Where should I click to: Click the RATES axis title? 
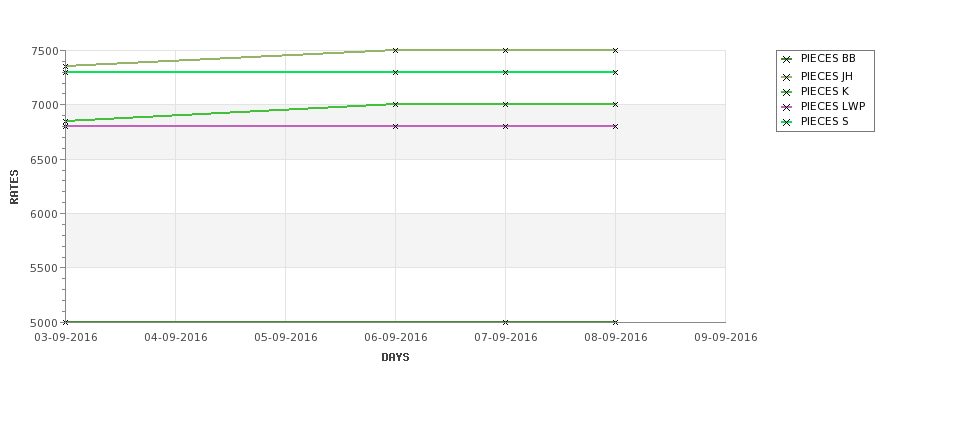click(14, 187)
